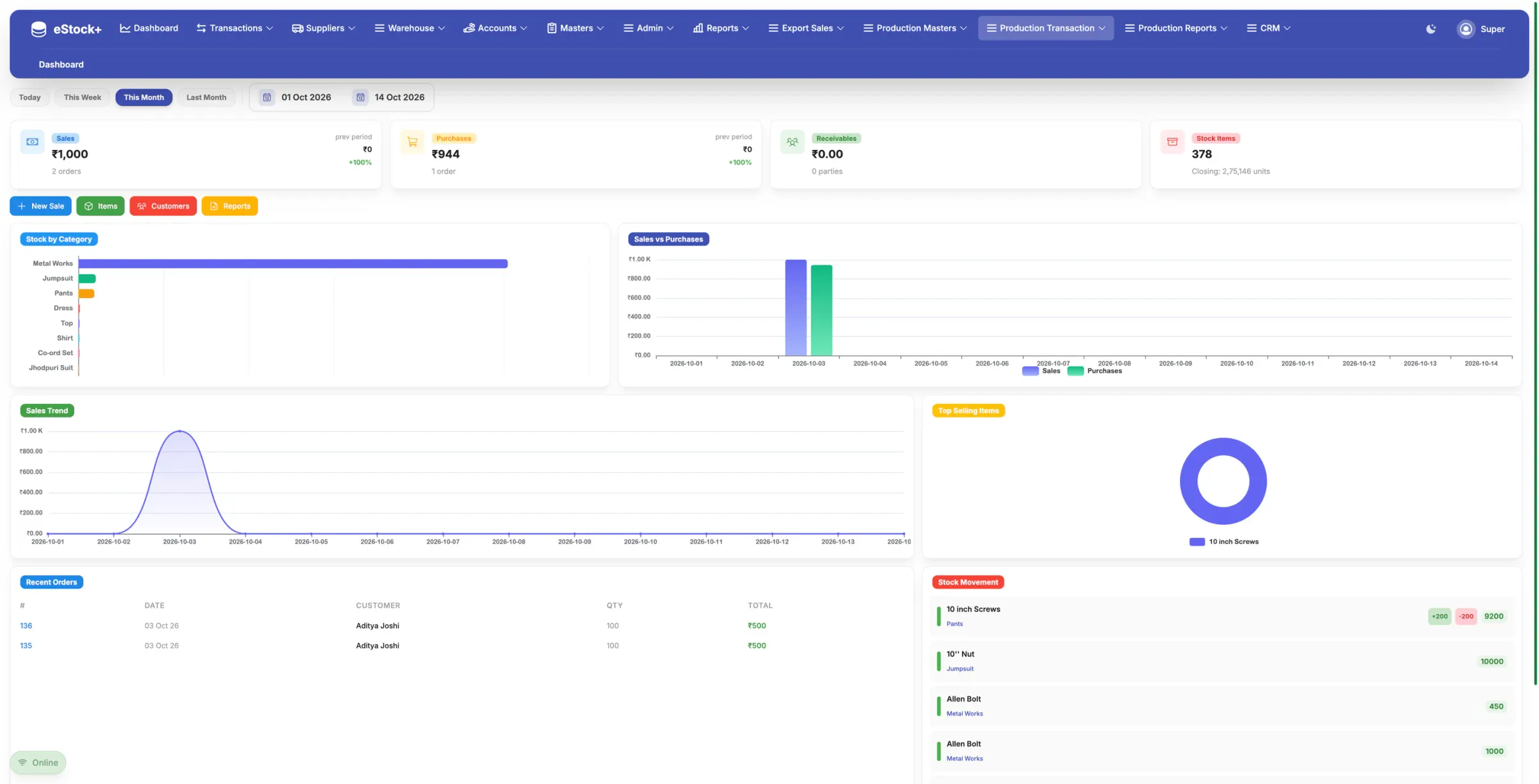Image resolution: width=1539 pixels, height=784 pixels.
Task: Click the Dashboard chart icon in navbar
Action: 125,28
